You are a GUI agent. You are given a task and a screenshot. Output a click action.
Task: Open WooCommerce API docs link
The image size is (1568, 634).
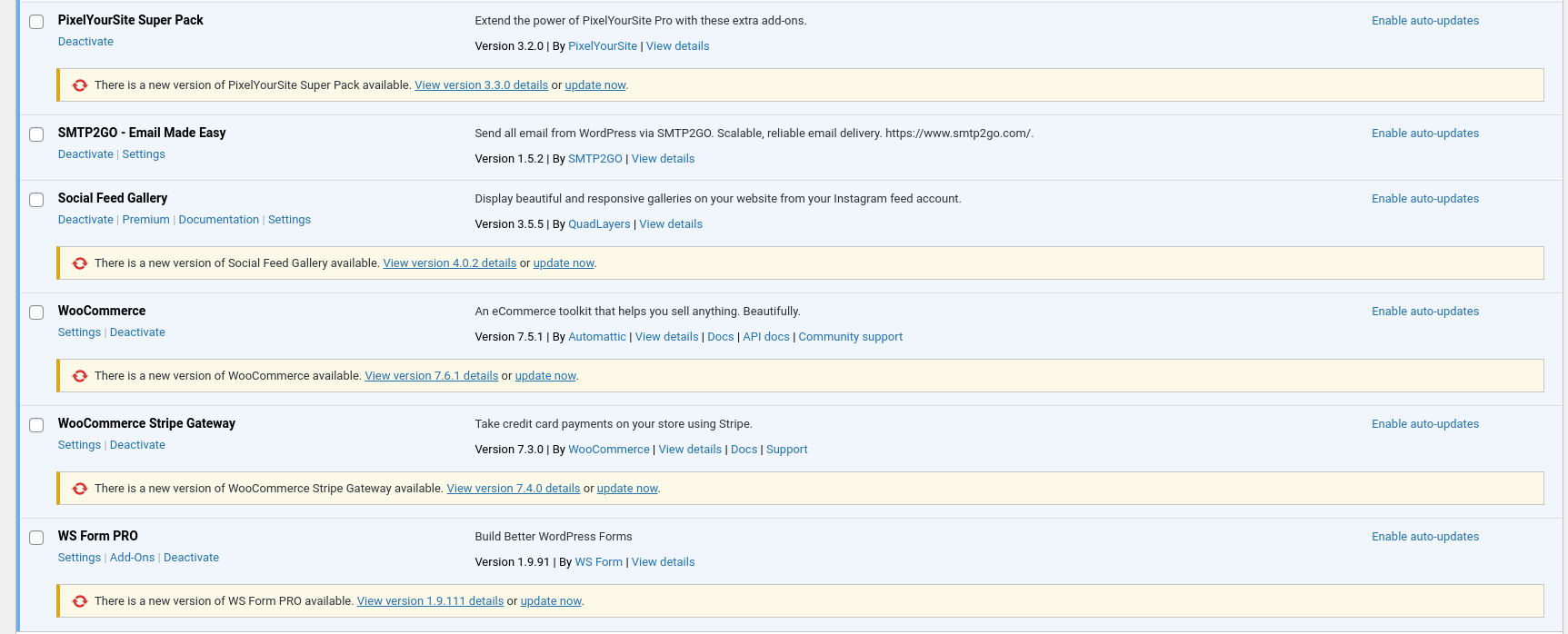click(765, 337)
